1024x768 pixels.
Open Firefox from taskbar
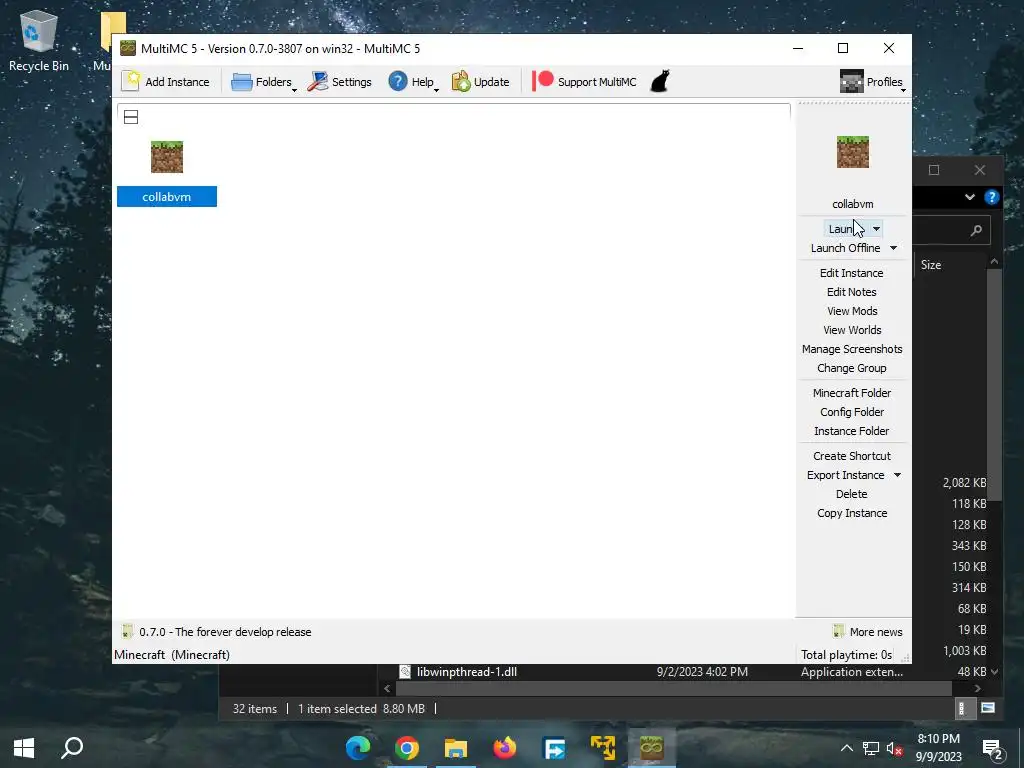[x=505, y=748]
